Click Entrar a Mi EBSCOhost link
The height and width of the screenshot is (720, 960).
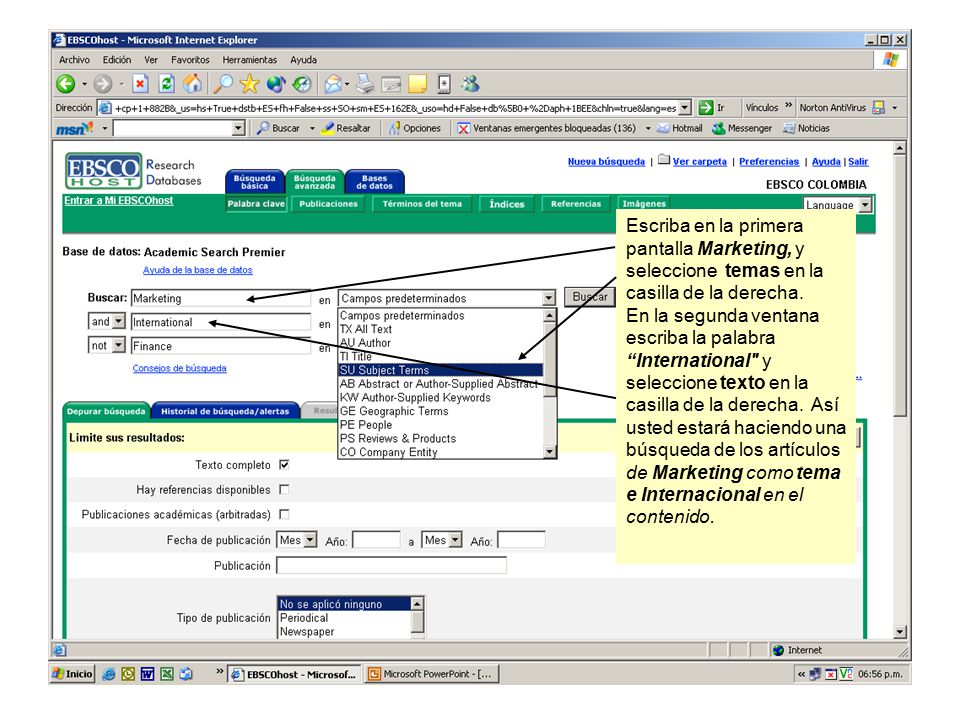pyautogui.click(x=118, y=200)
